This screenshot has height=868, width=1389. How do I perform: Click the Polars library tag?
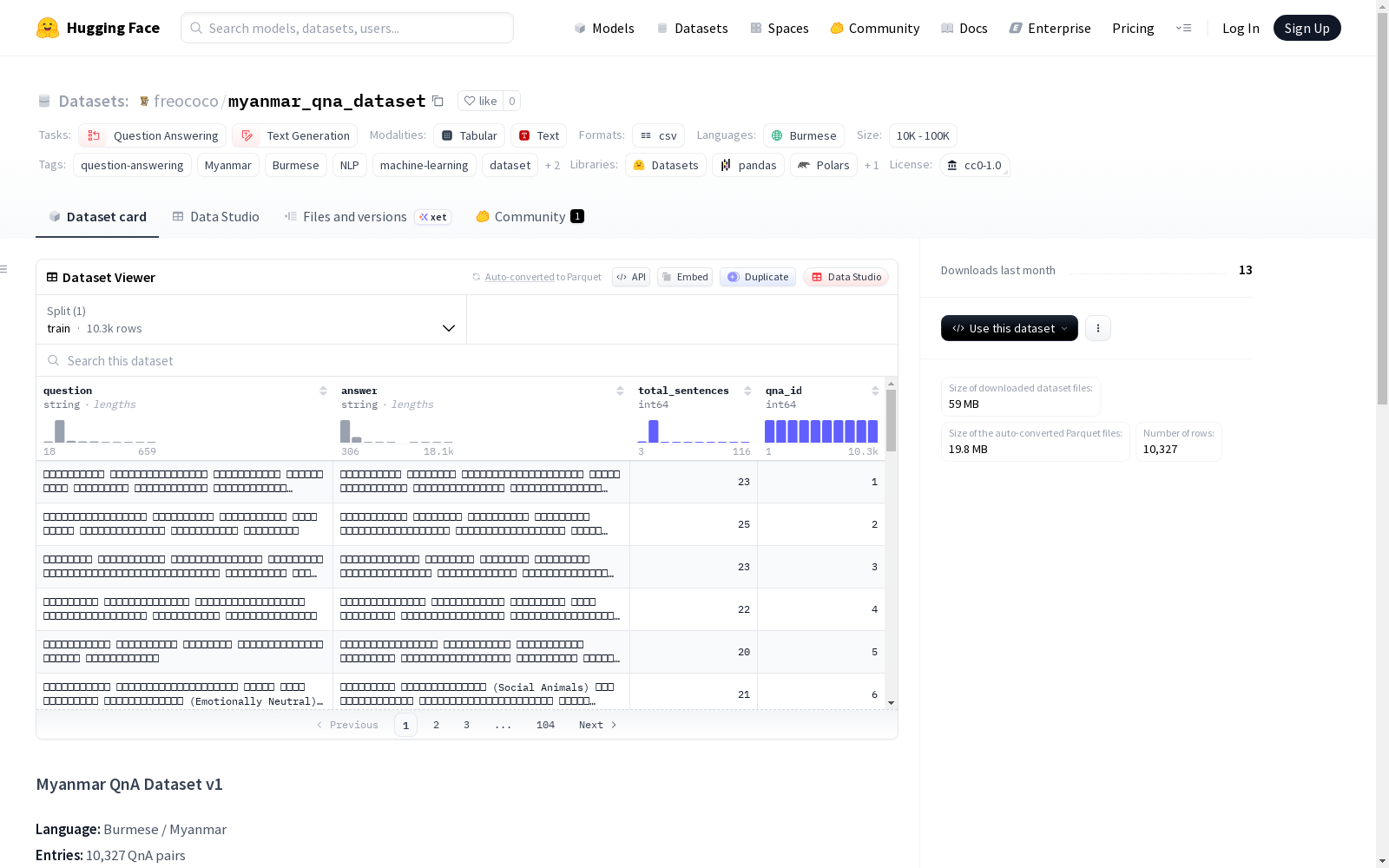point(824,165)
